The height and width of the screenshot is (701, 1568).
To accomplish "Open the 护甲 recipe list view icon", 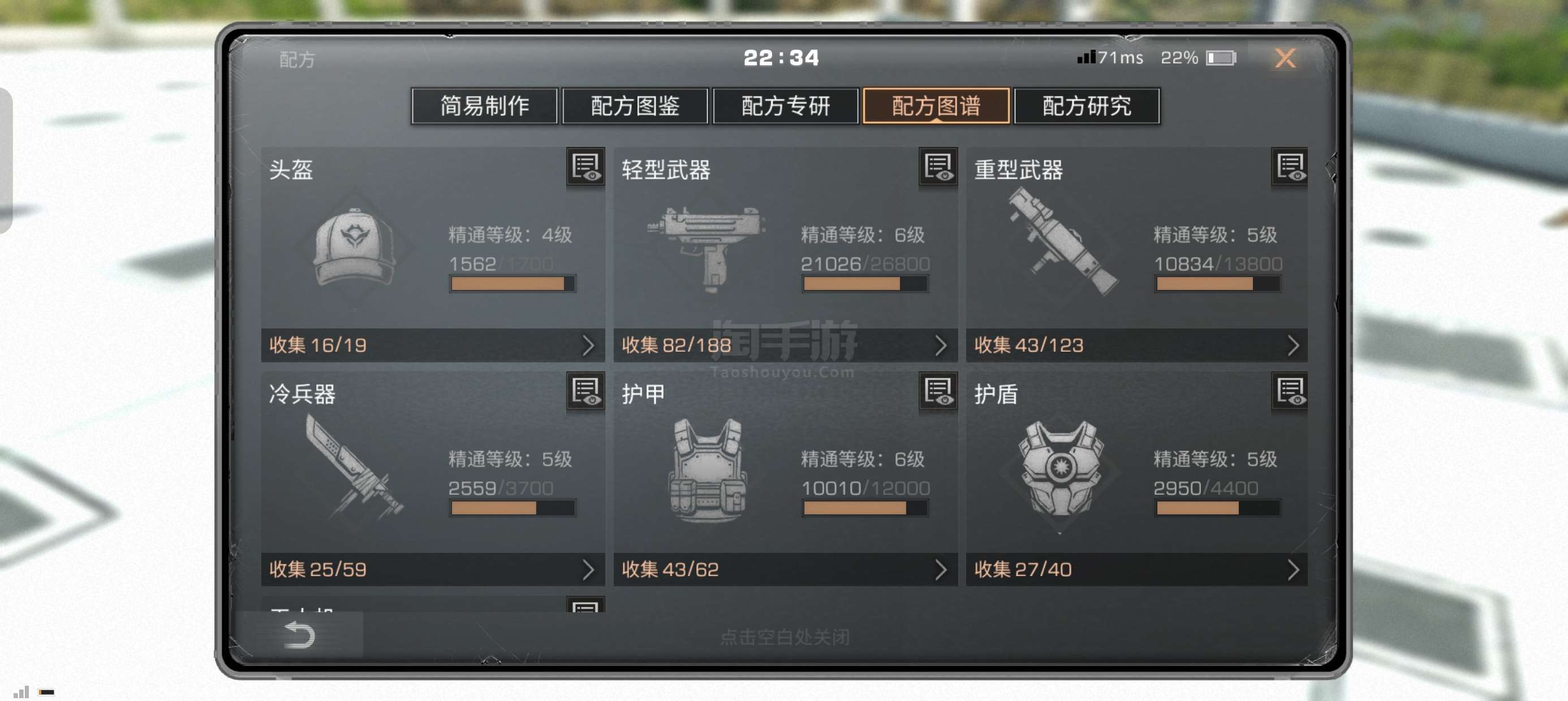I will tap(938, 391).
